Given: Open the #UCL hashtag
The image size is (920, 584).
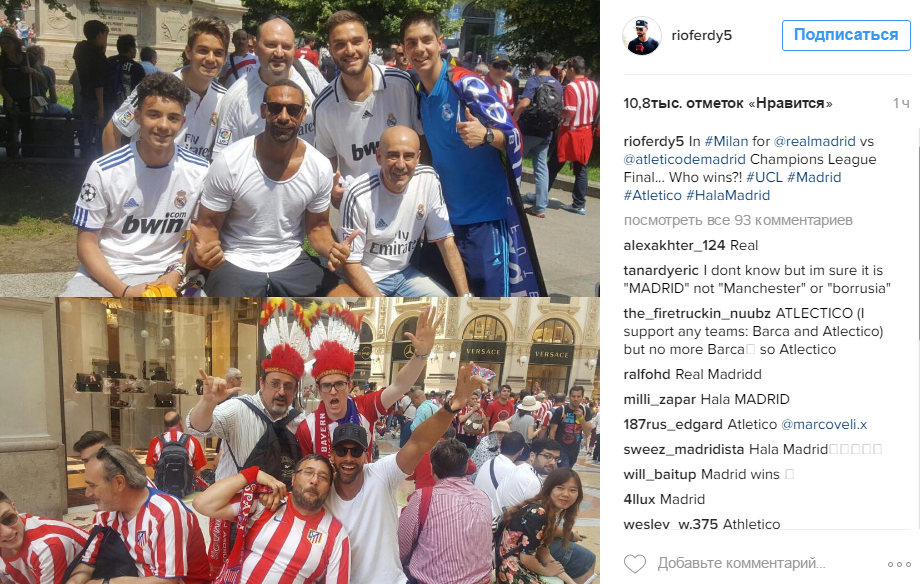Looking at the screenshot, I should tap(764, 177).
